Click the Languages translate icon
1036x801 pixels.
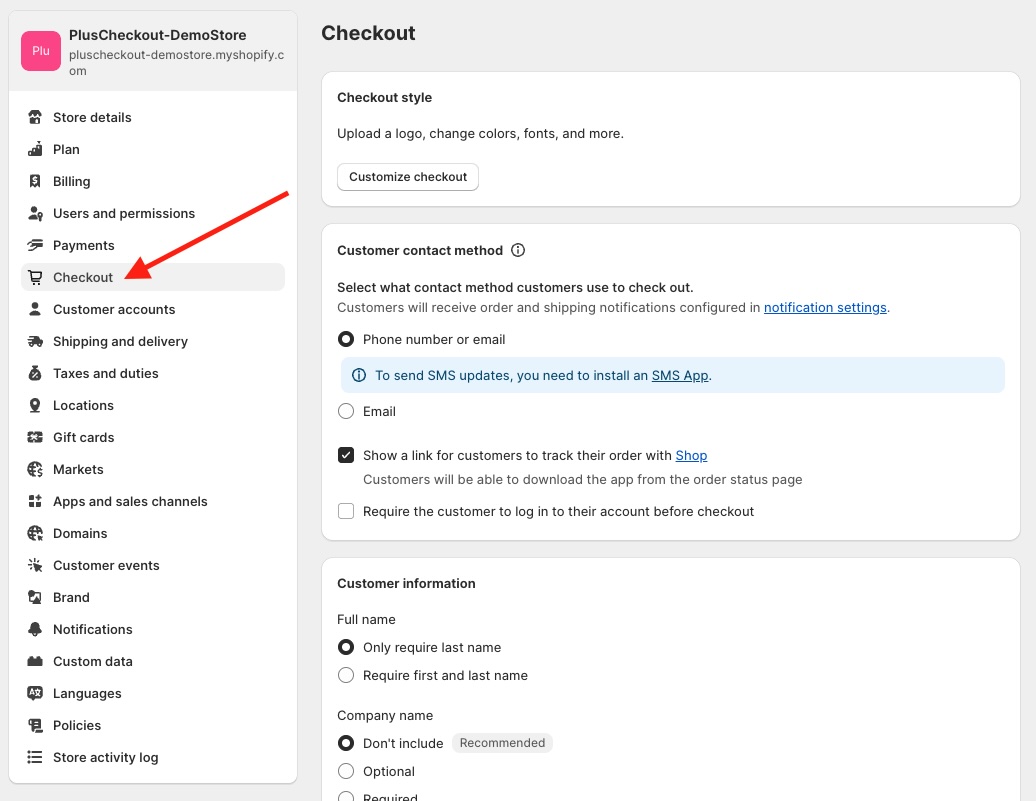(36, 693)
